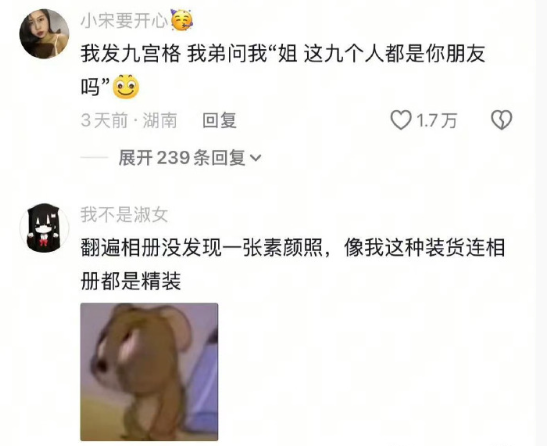Viewport: 547px width, 446px height.
Task: Tap the 吗” text before smiley
Action: click(x=96, y=87)
